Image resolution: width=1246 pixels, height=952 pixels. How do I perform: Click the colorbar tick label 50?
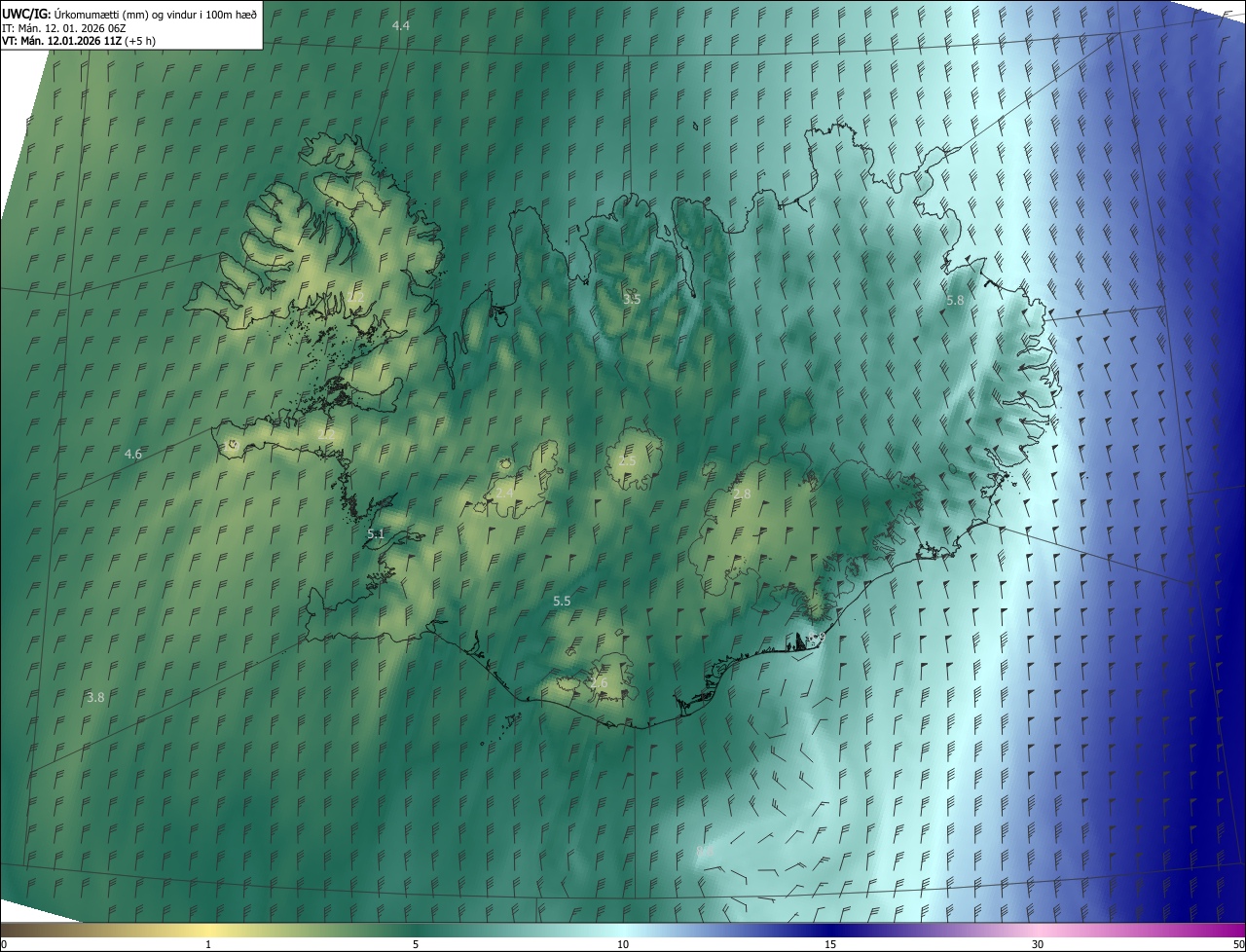(1239, 944)
